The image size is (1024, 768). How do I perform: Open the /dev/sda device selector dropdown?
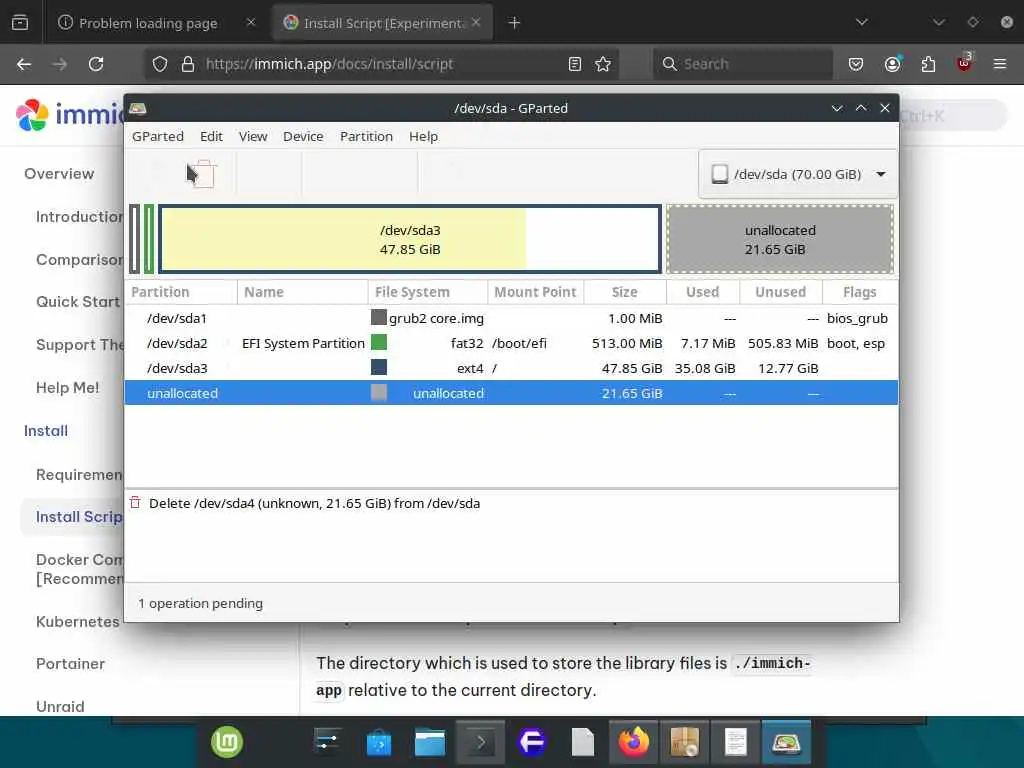coord(798,174)
